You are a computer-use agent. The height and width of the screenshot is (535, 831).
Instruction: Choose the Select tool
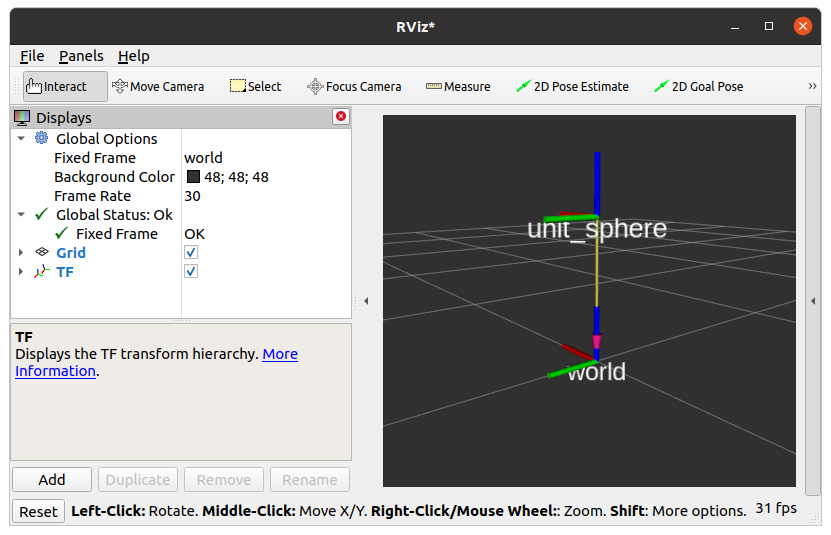point(255,86)
